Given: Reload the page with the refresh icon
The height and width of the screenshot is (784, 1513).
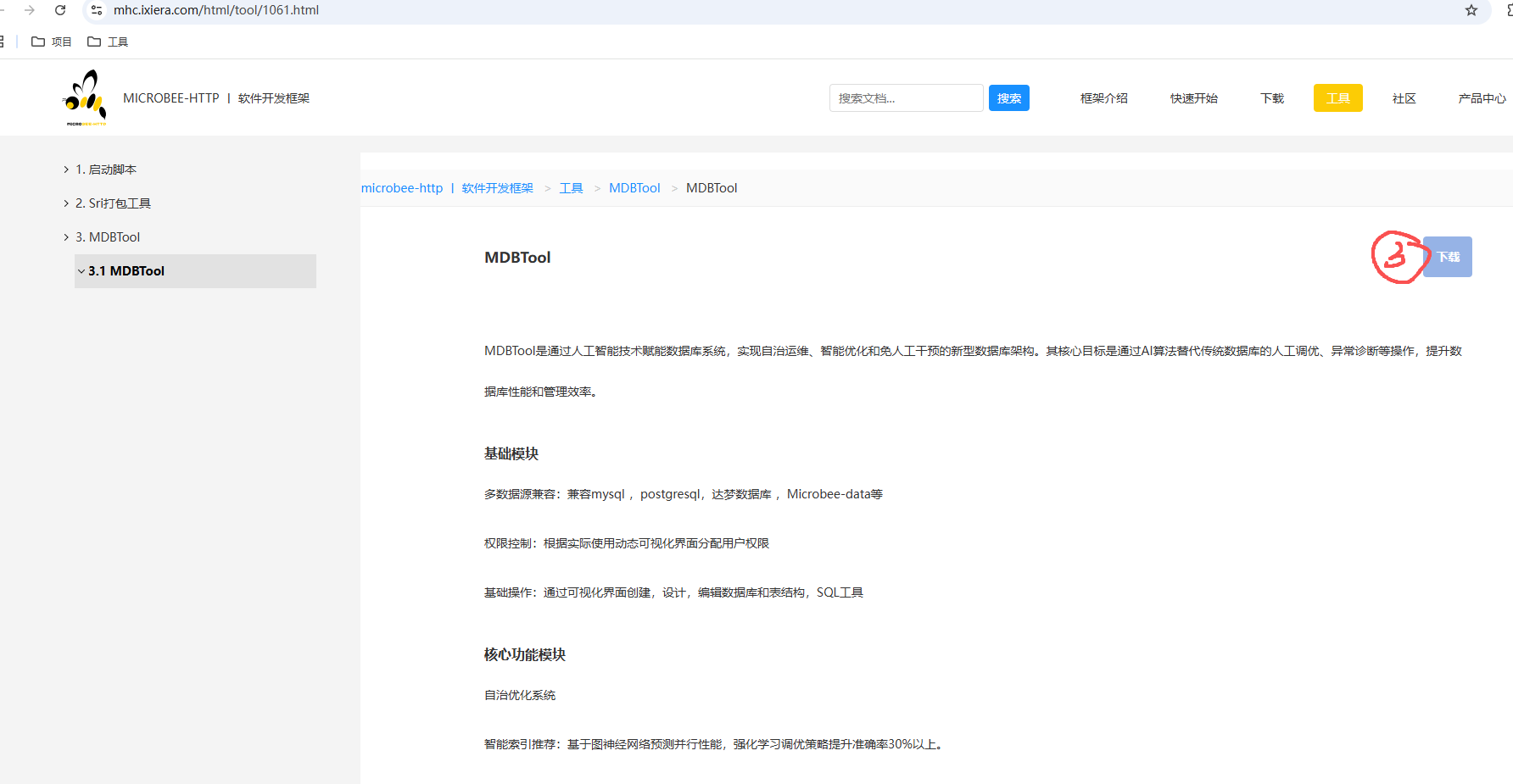Looking at the screenshot, I should pos(60,10).
